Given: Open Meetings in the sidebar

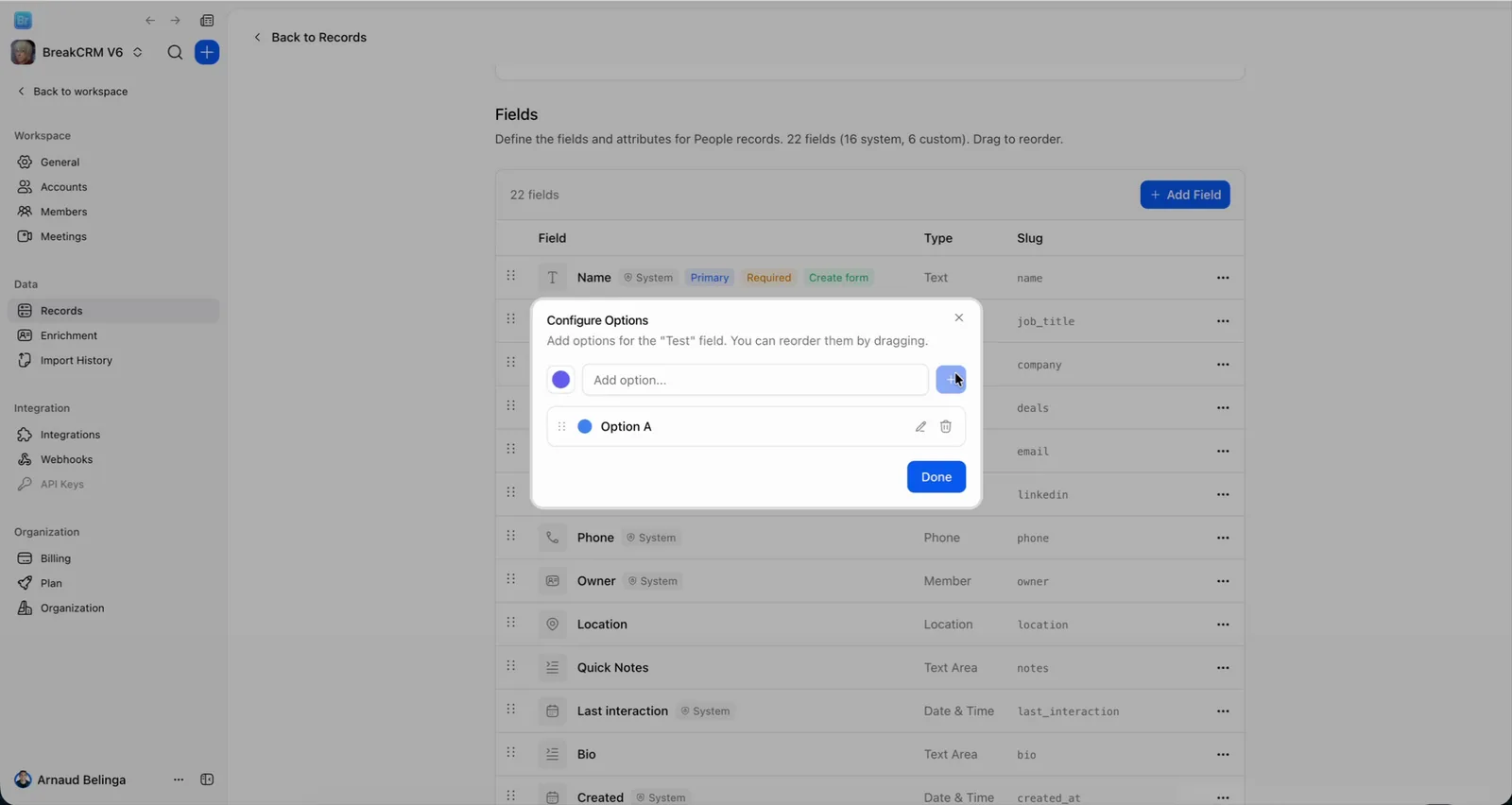Looking at the screenshot, I should click(x=113, y=236).
